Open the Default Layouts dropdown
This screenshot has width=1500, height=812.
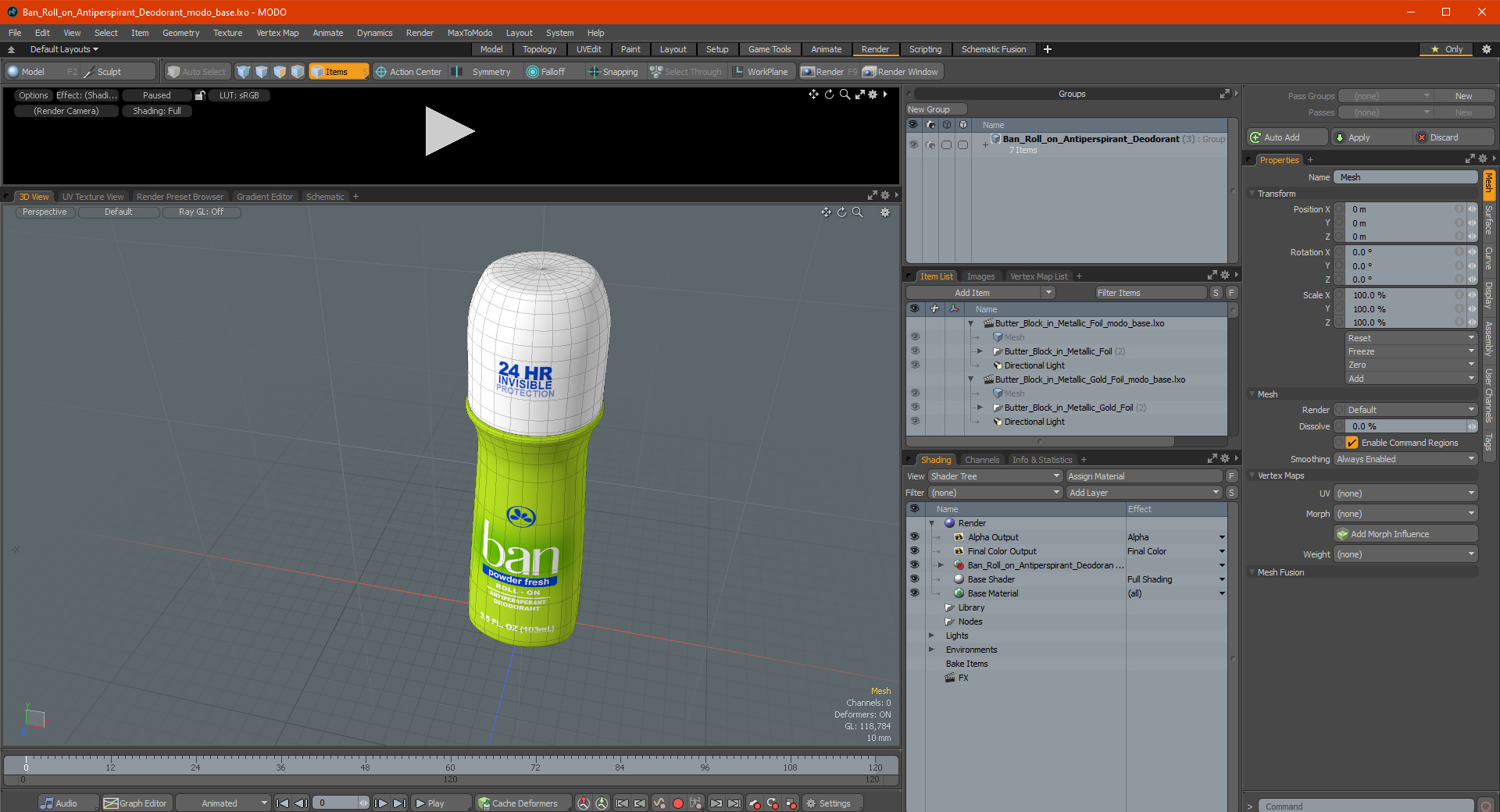pyautogui.click(x=64, y=49)
